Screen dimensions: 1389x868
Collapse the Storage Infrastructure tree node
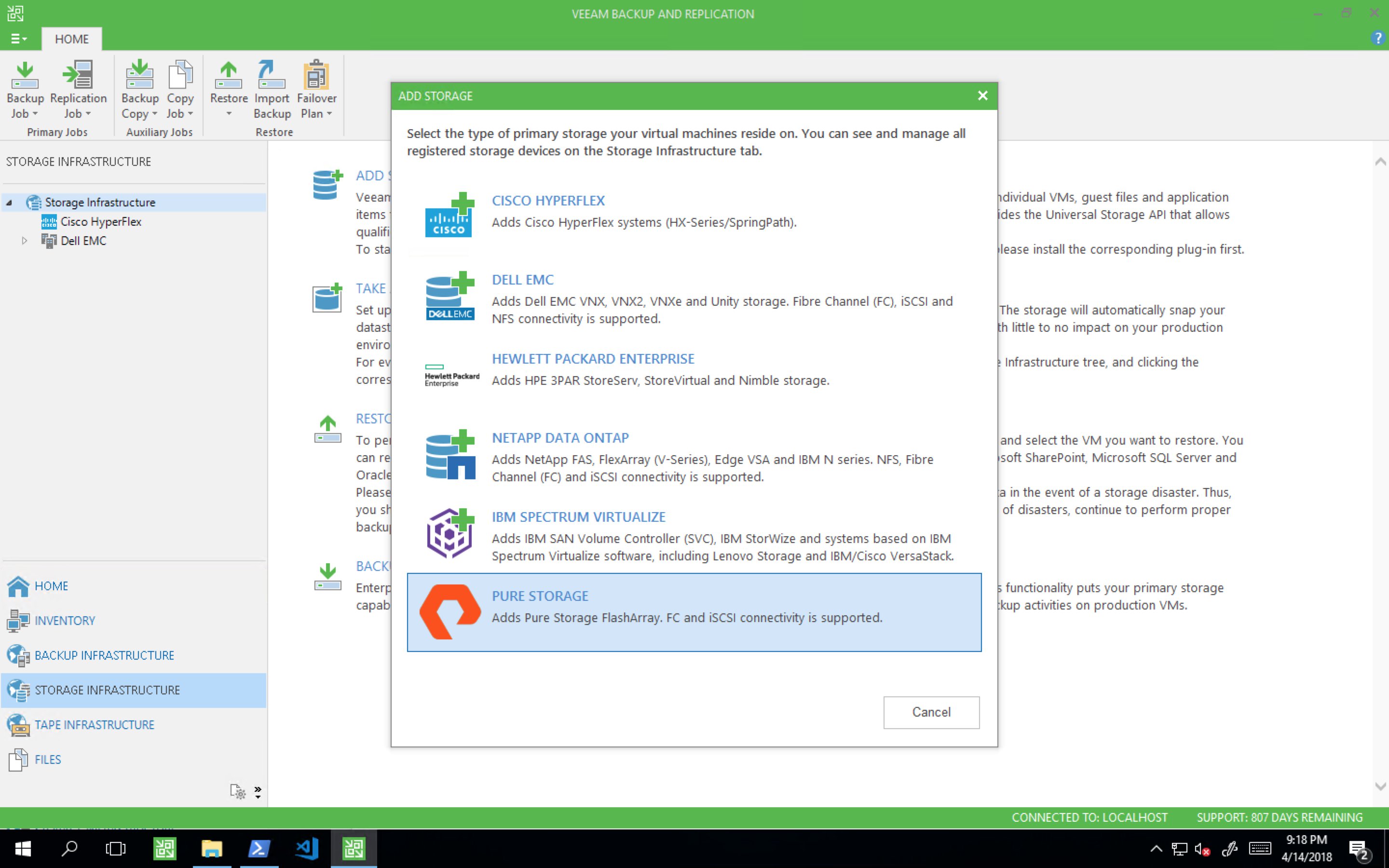pos(9,202)
